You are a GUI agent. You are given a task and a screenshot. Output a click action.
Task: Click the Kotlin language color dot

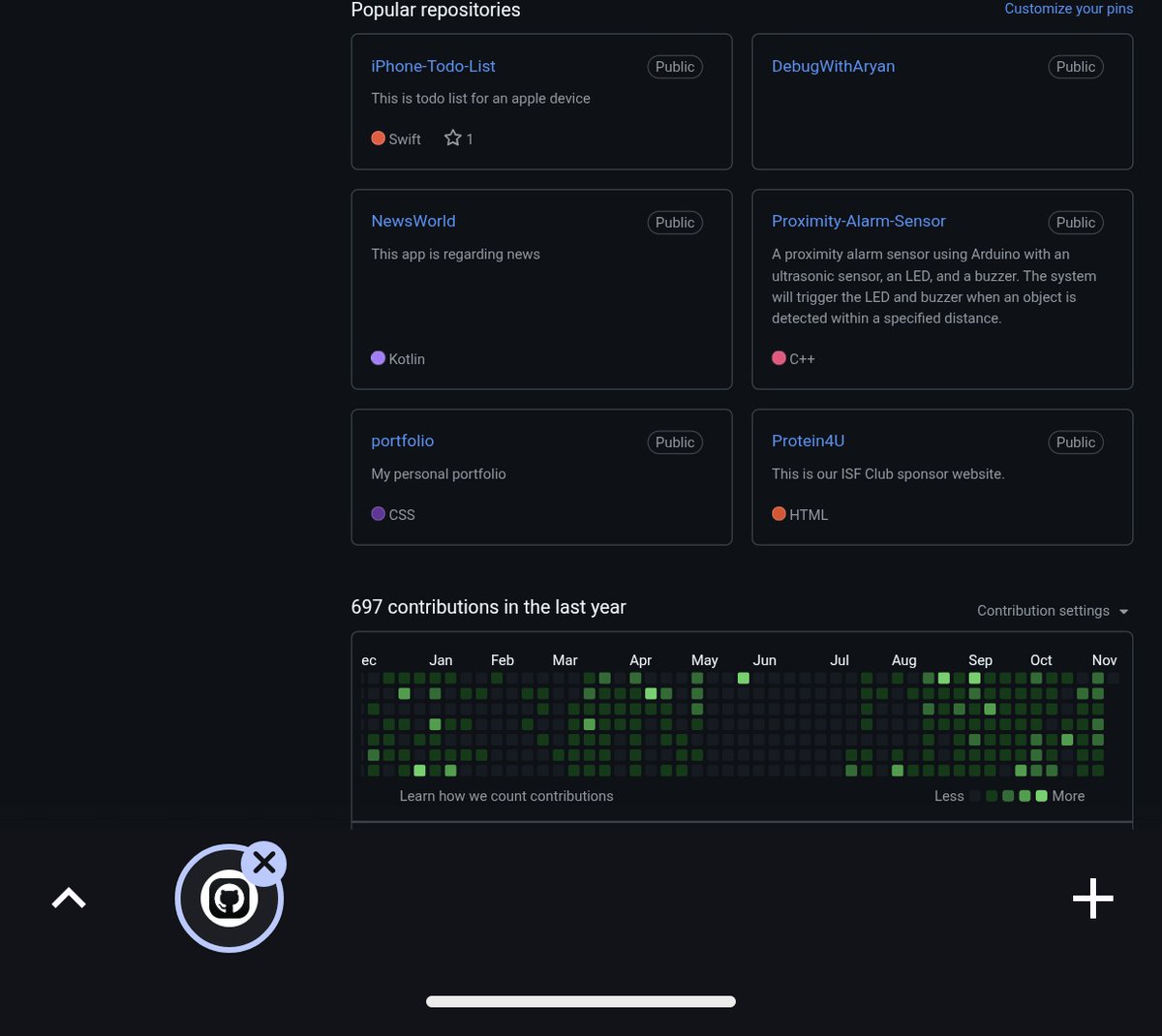(x=378, y=357)
